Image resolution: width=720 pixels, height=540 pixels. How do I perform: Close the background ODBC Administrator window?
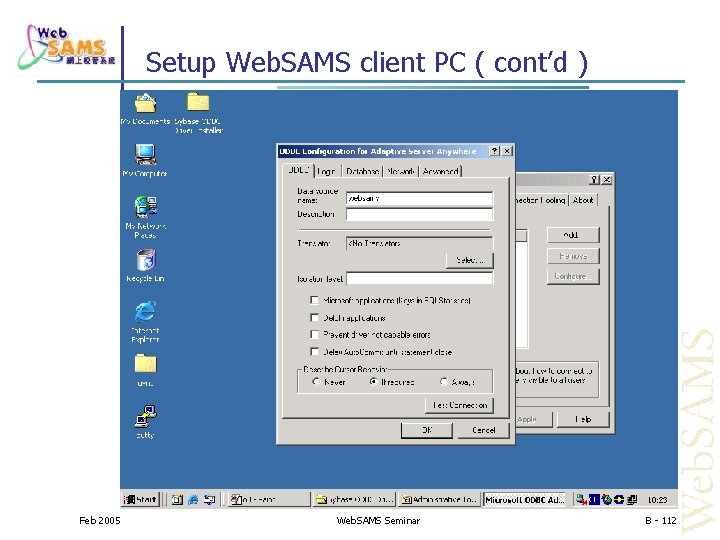(607, 180)
